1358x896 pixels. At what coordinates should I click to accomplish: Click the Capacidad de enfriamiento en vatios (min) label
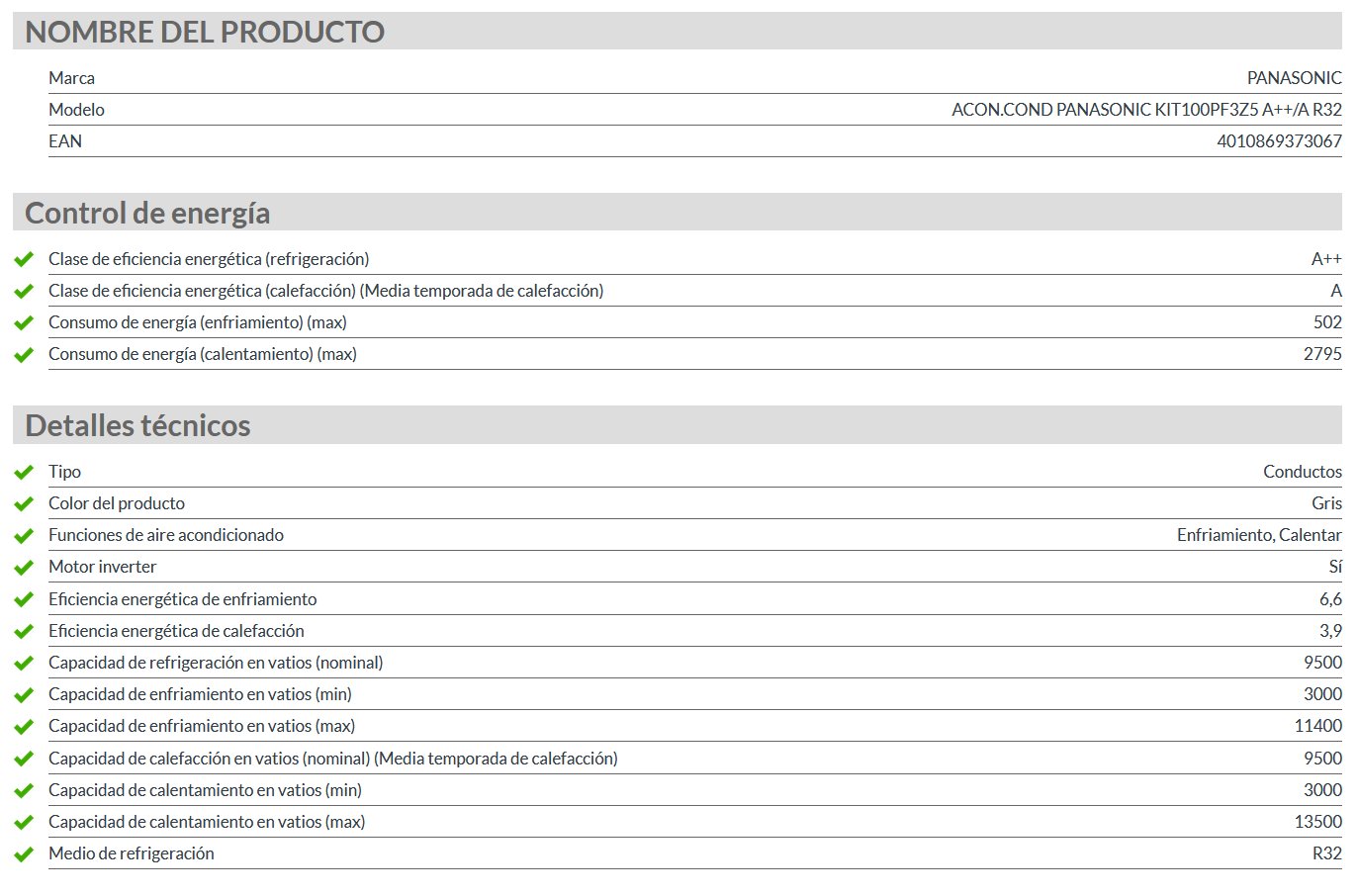(201, 694)
